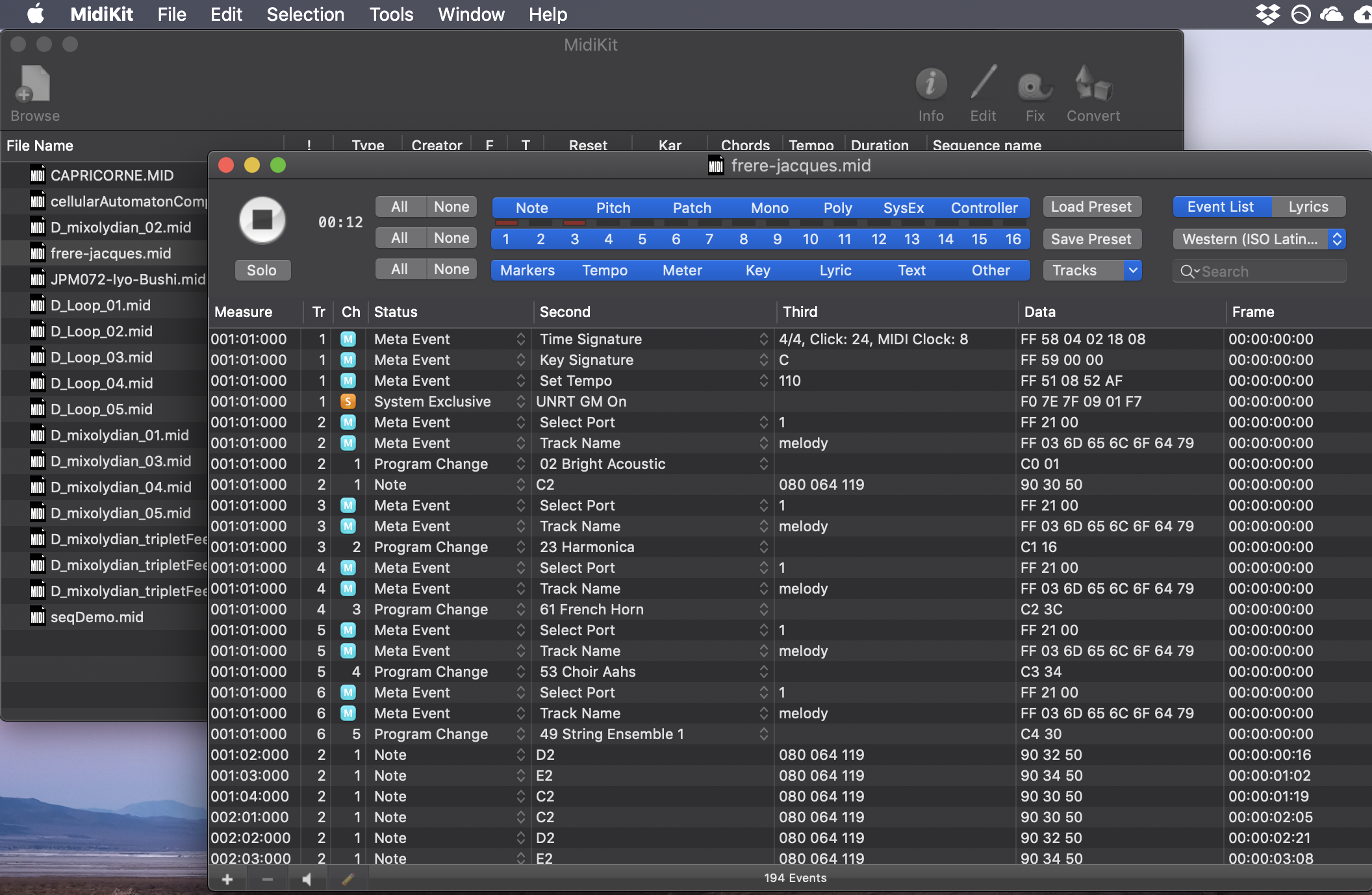Image resolution: width=1372 pixels, height=895 pixels.
Task: Toggle channel 10 filter
Action: point(810,239)
